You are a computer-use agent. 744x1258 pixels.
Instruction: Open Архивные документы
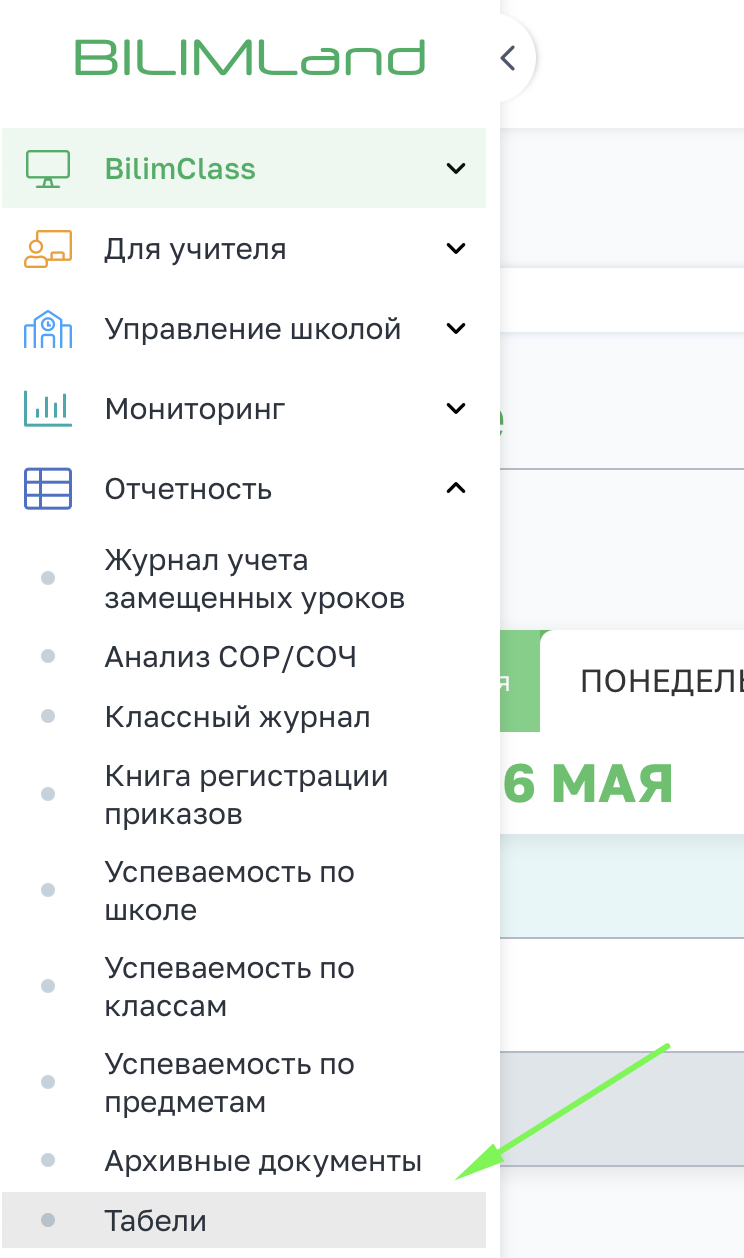pyautogui.click(x=263, y=1161)
